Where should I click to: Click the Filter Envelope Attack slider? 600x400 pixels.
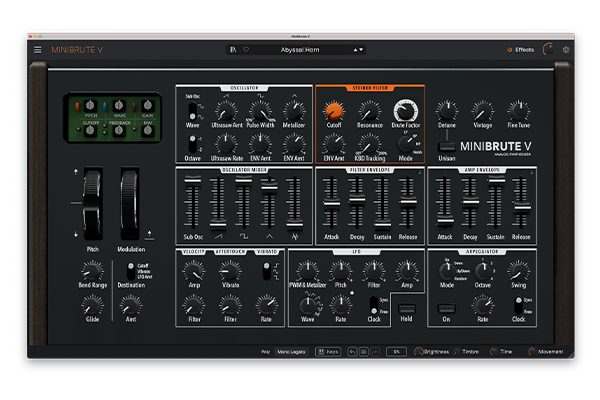click(x=331, y=203)
